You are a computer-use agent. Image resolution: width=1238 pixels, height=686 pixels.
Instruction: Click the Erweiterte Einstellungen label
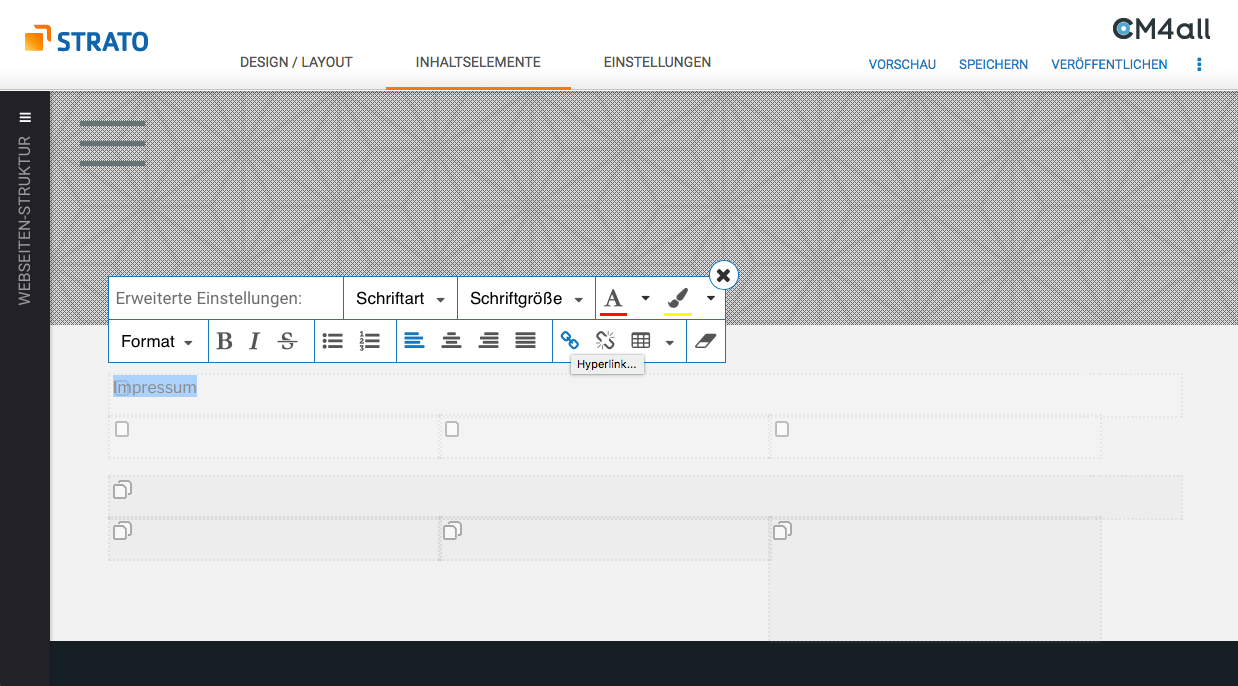coord(209,299)
